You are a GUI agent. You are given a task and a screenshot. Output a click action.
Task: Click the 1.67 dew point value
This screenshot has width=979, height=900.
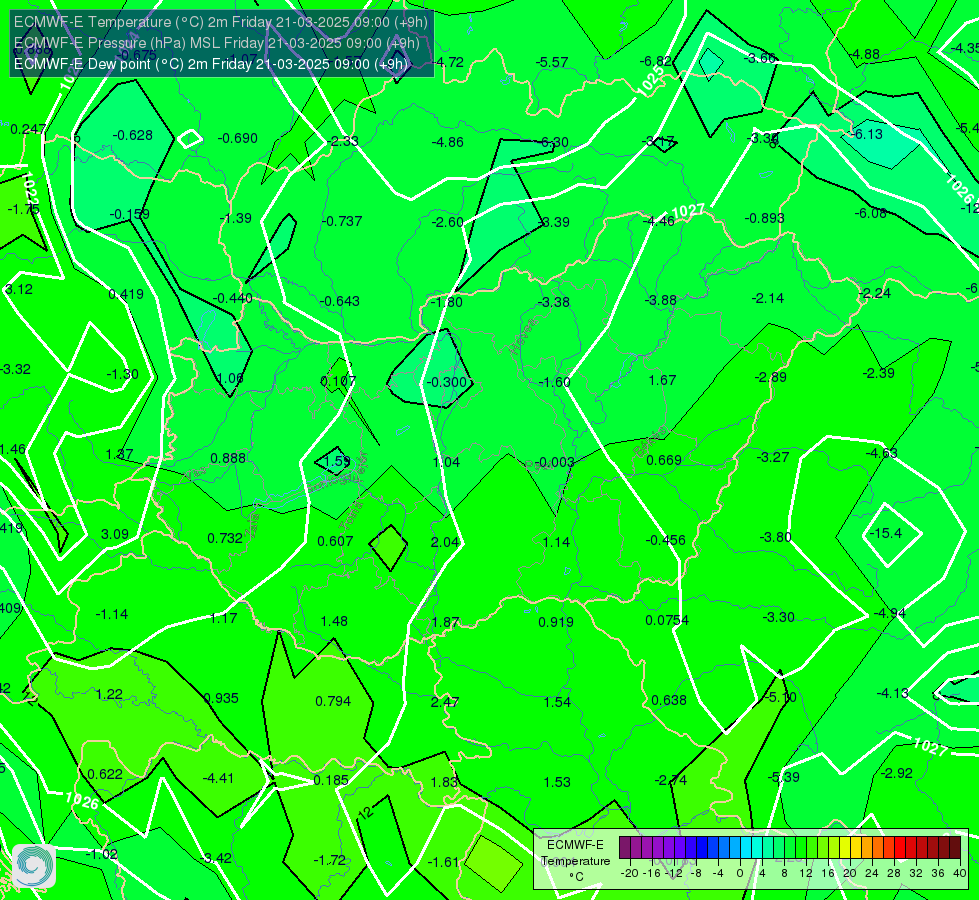(662, 380)
